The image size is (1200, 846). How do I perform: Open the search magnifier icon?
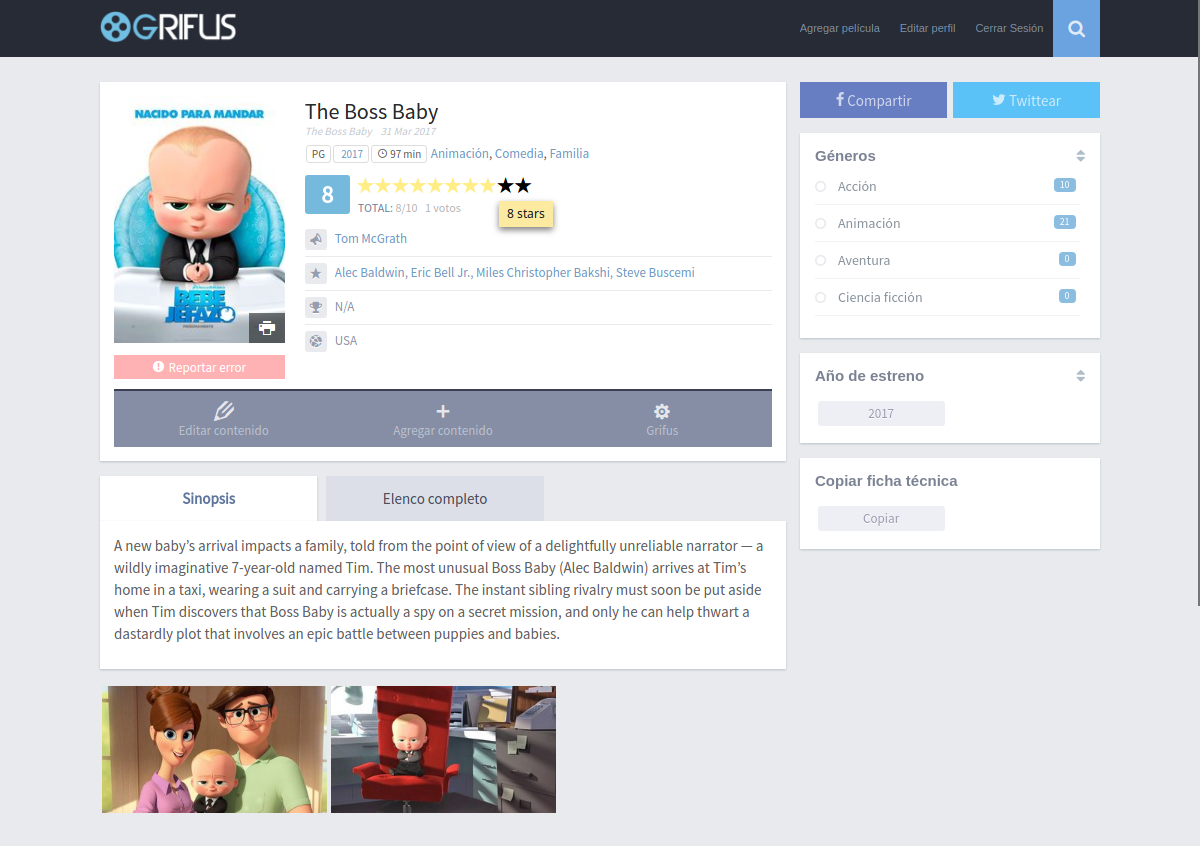(1076, 28)
